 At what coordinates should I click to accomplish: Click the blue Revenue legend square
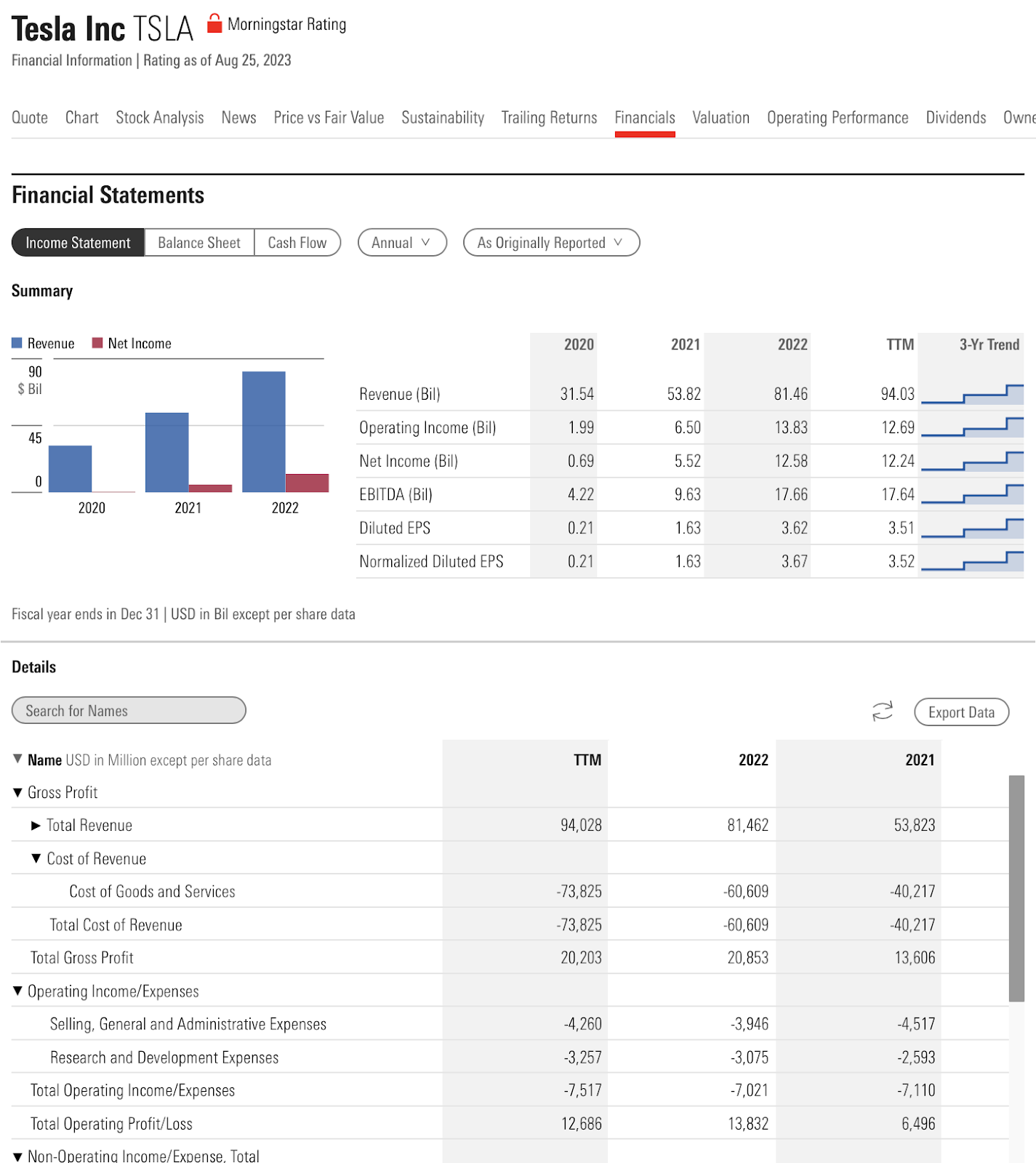[x=17, y=343]
